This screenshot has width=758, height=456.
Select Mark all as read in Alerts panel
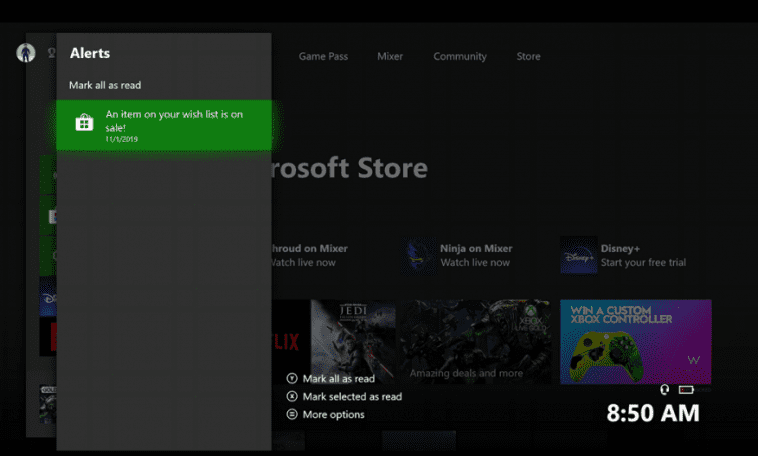[x=105, y=85]
